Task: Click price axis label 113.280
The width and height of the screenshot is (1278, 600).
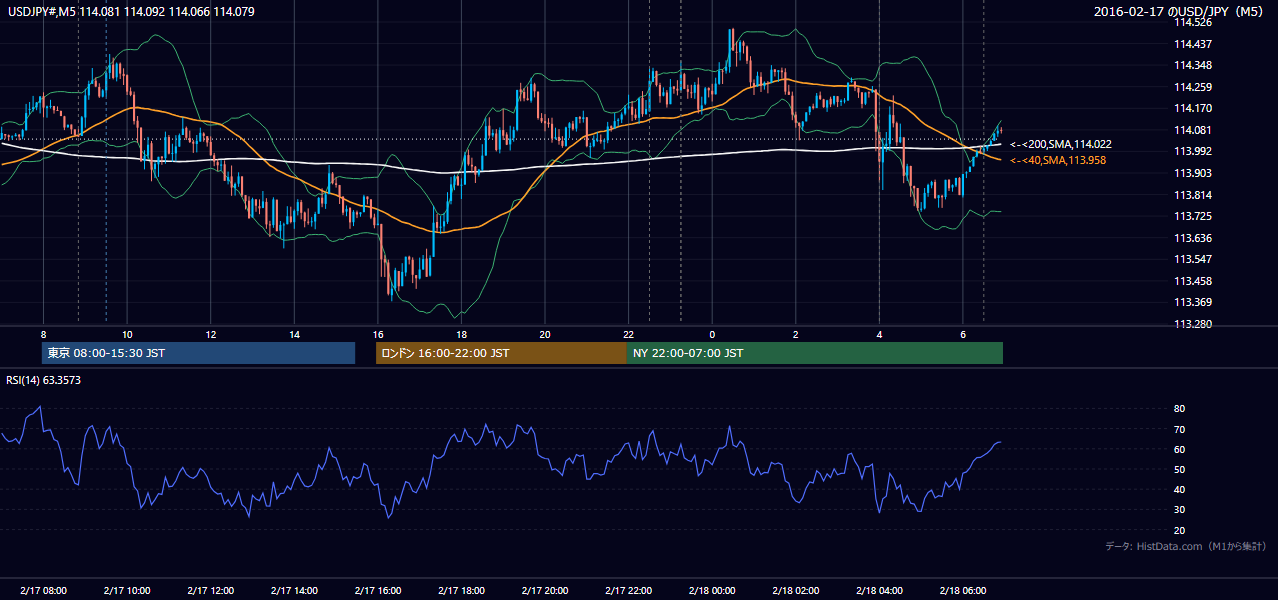Action: [x=1193, y=324]
